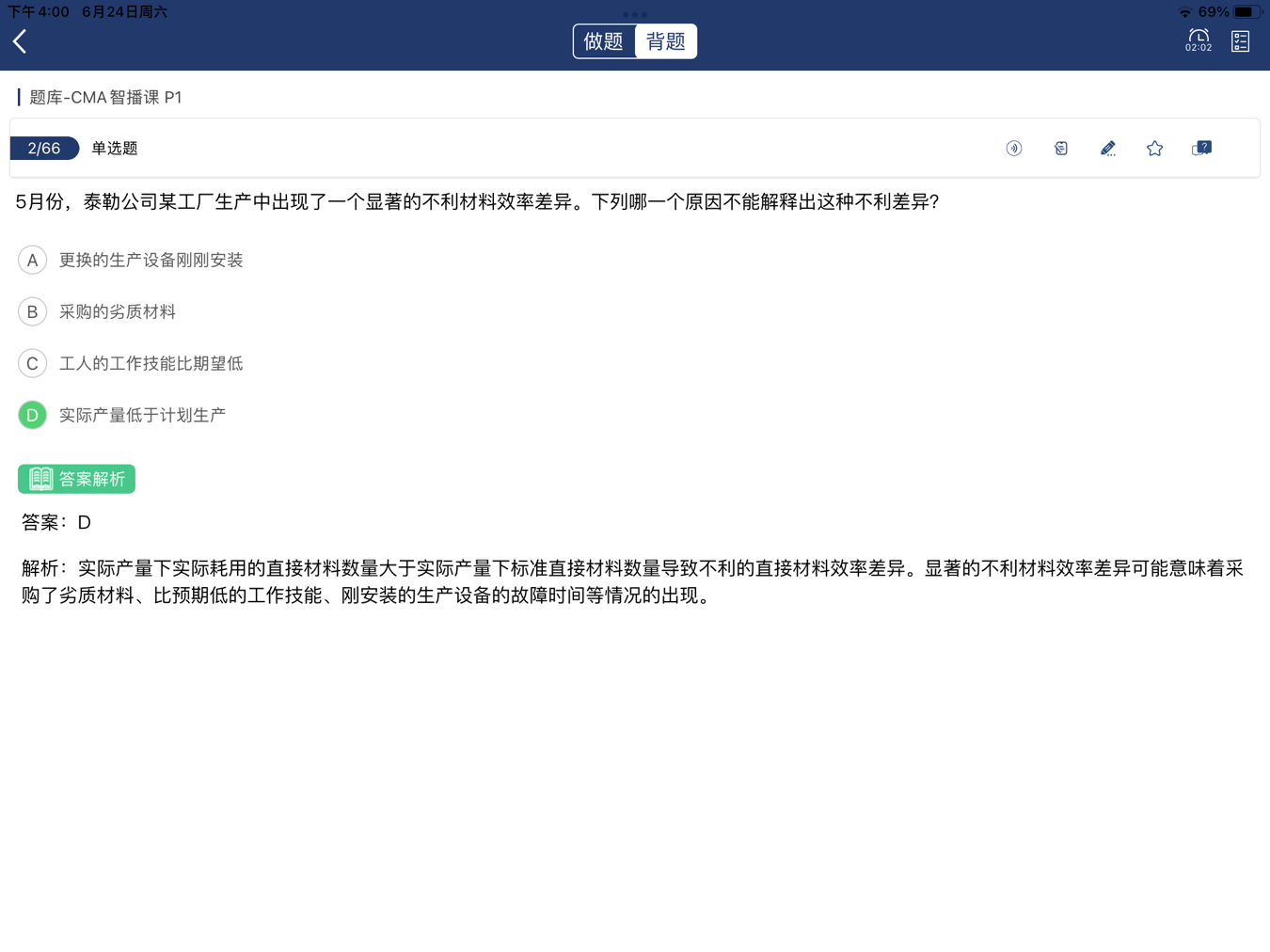The width and height of the screenshot is (1270, 952).
Task: Favorite this question with the star icon
Action: pyautogui.click(x=1154, y=149)
